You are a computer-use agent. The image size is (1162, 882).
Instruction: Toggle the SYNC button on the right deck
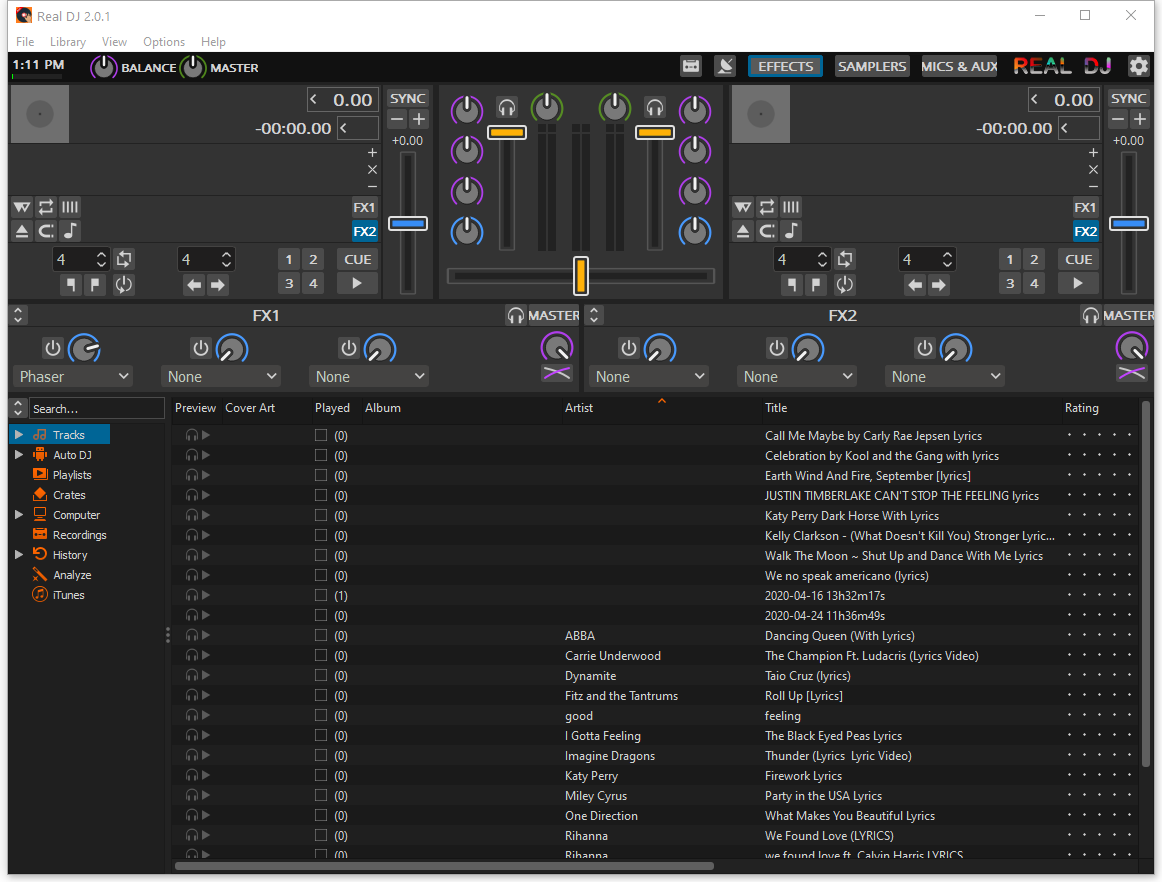click(1128, 98)
